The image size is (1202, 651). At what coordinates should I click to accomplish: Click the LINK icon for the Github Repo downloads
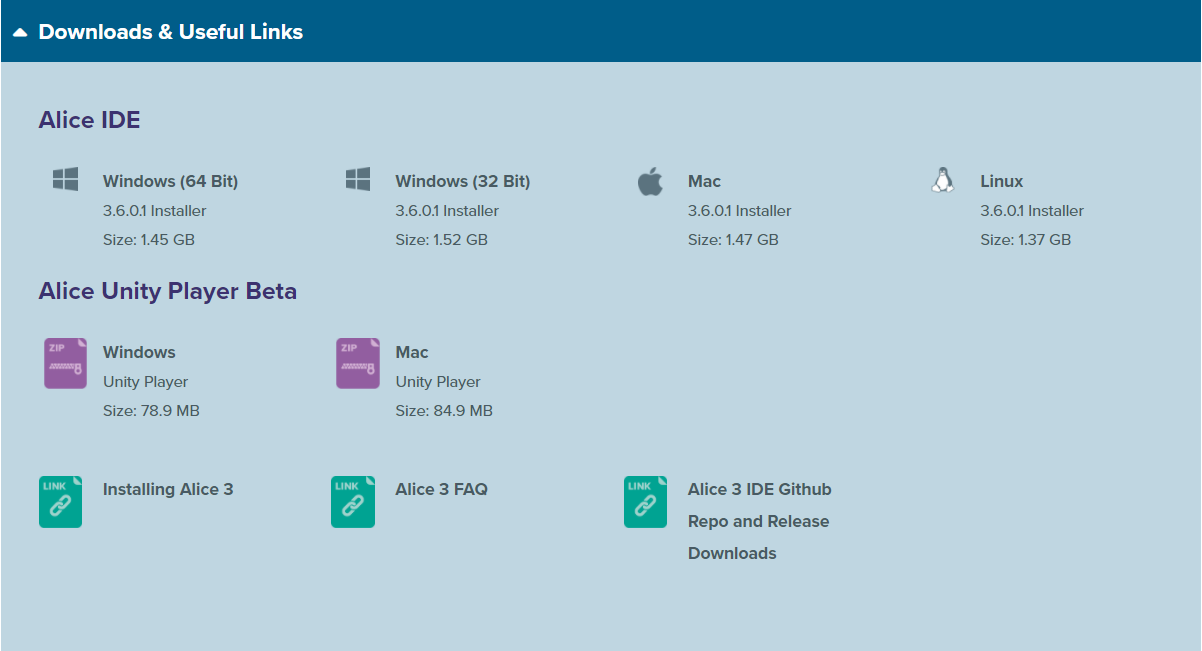(645, 501)
